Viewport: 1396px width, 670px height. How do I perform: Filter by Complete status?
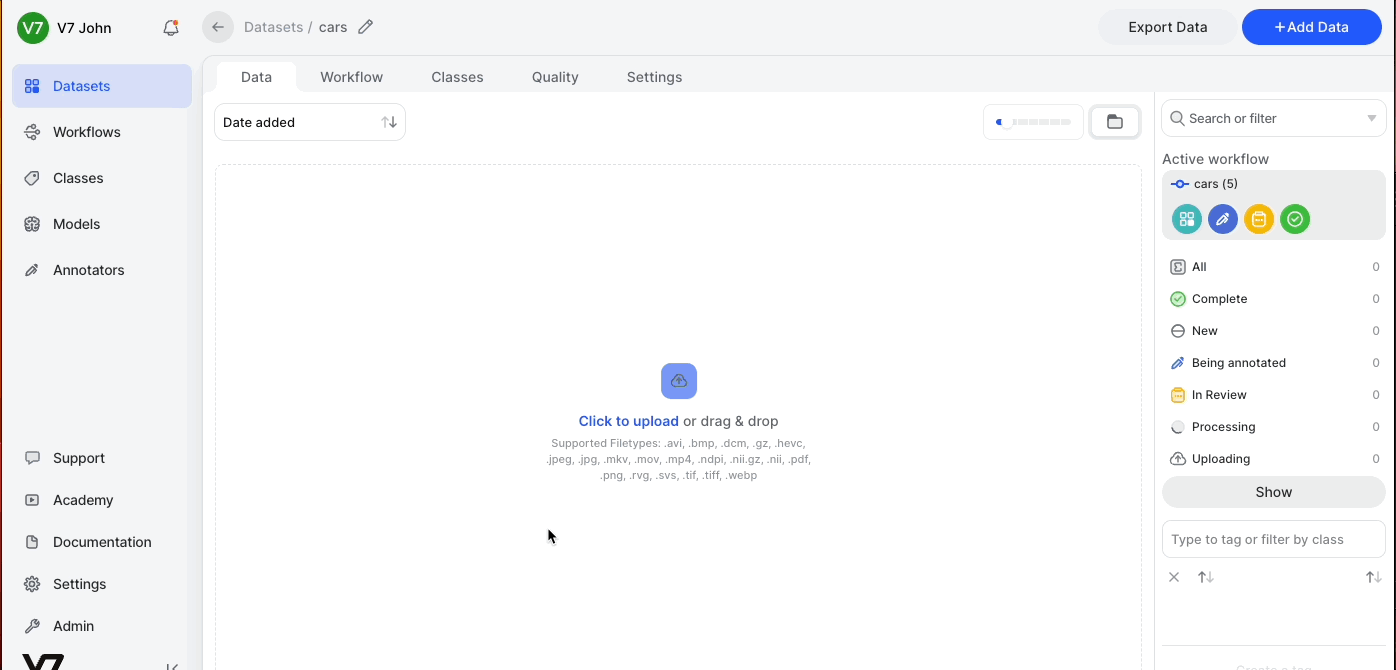[x=1274, y=299]
